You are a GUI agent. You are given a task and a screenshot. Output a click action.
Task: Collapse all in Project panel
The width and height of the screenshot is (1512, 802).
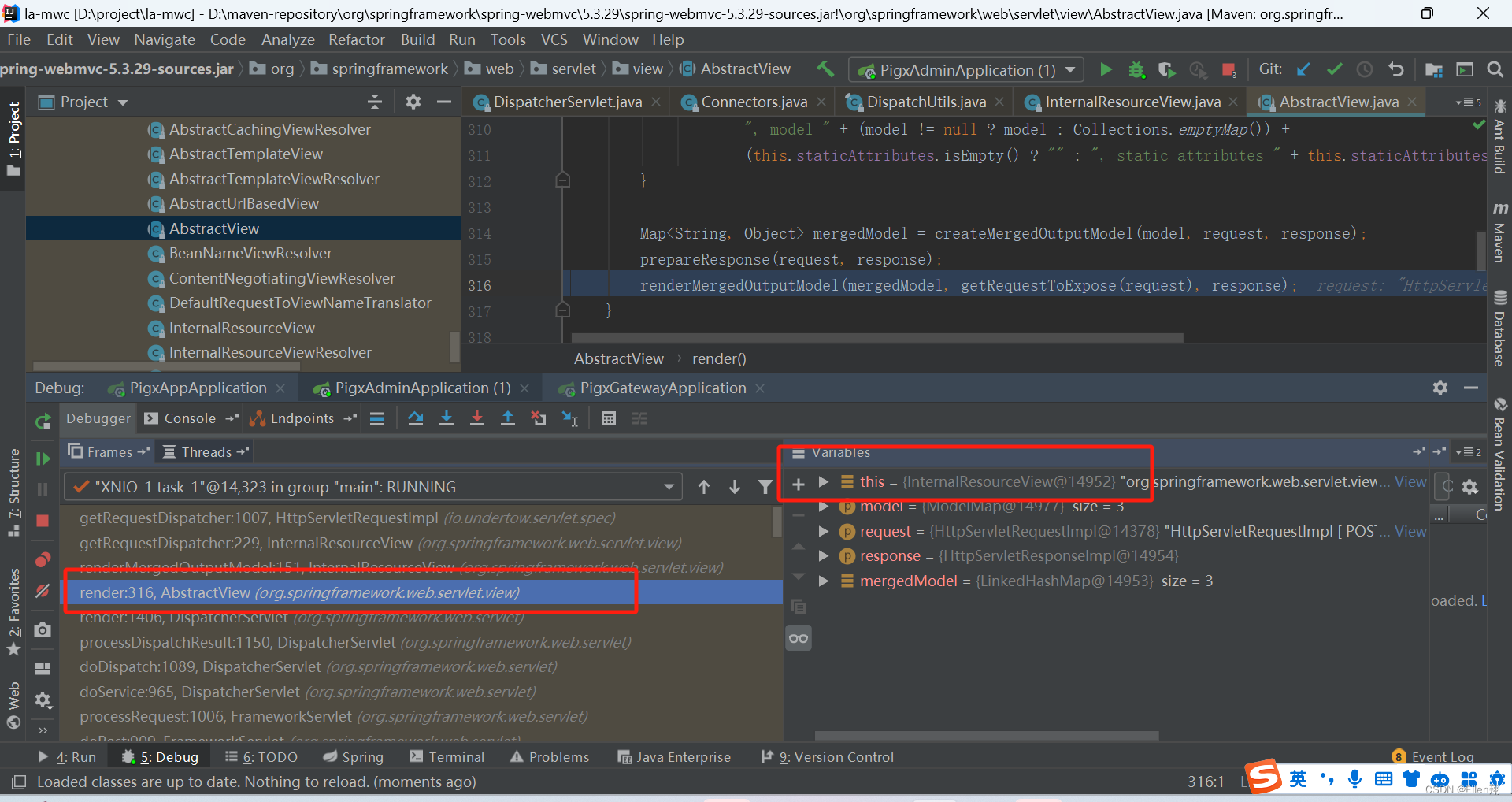pos(375,102)
